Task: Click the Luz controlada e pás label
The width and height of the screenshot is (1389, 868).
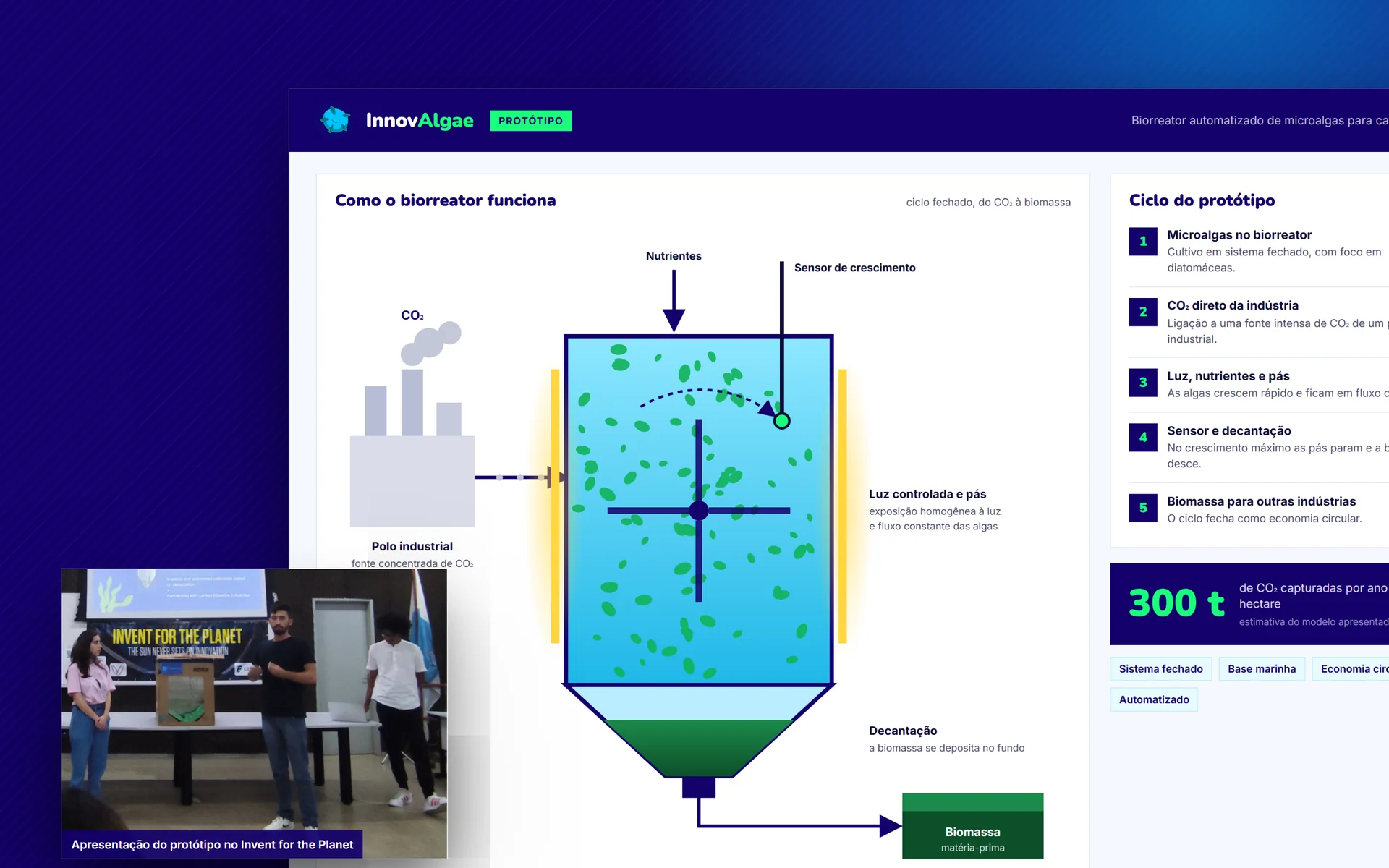Action: coord(927,494)
